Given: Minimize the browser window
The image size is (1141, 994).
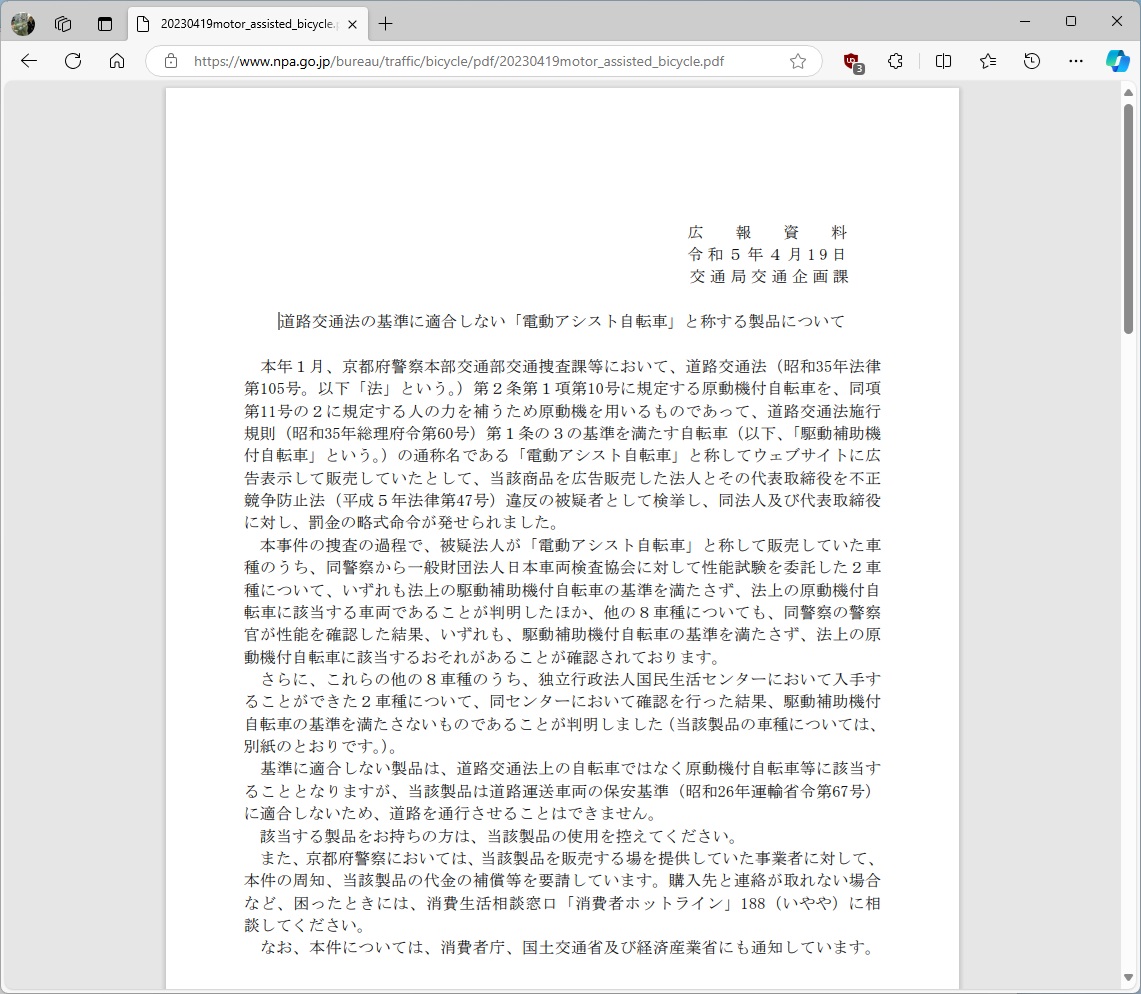Looking at the screenshot, I should [1025, 21].
